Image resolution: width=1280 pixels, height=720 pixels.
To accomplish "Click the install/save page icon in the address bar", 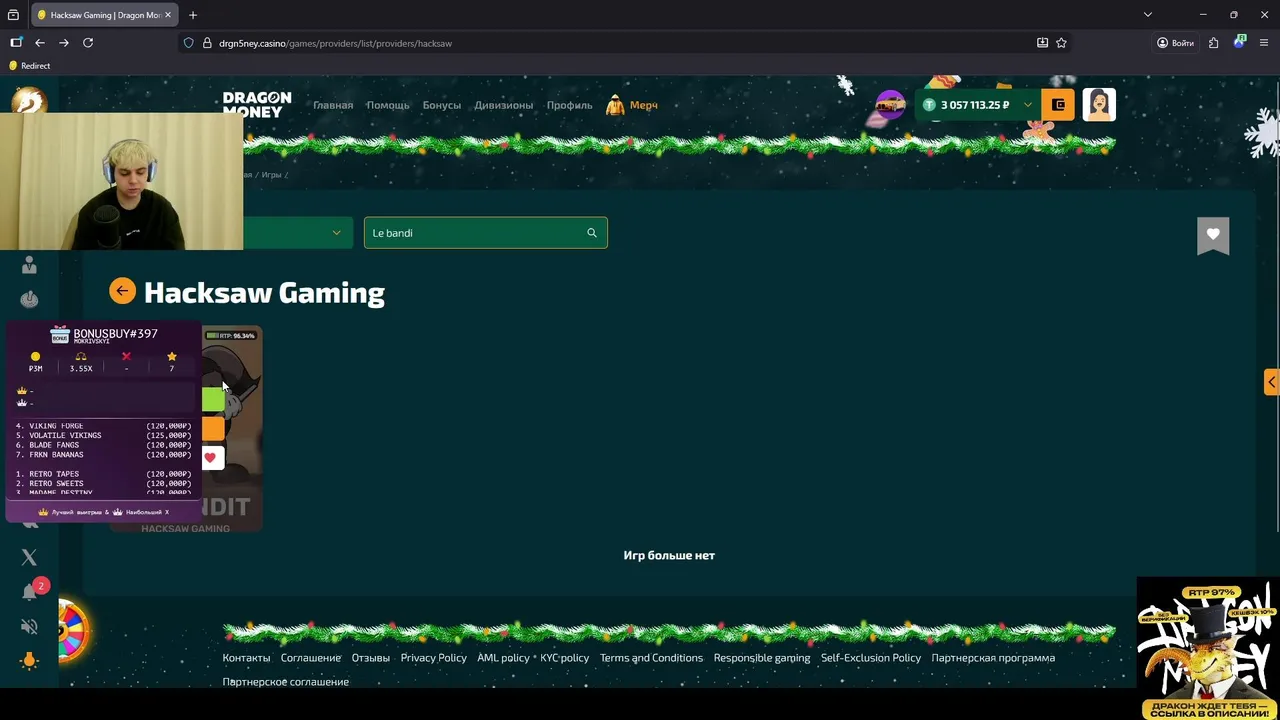I will click(1042, 43).
